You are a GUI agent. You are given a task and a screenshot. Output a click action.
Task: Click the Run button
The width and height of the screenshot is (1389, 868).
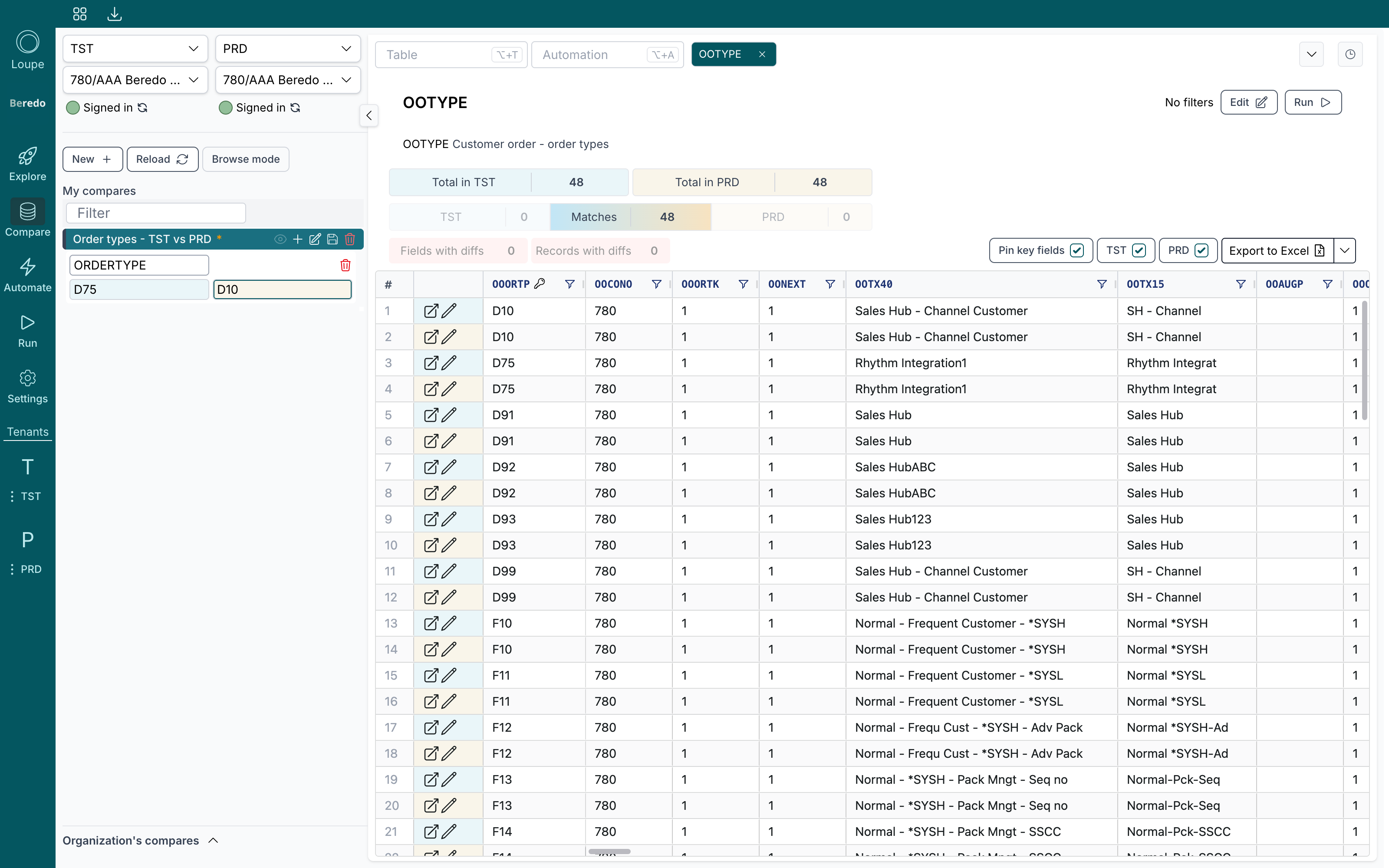coord(1313,102)
